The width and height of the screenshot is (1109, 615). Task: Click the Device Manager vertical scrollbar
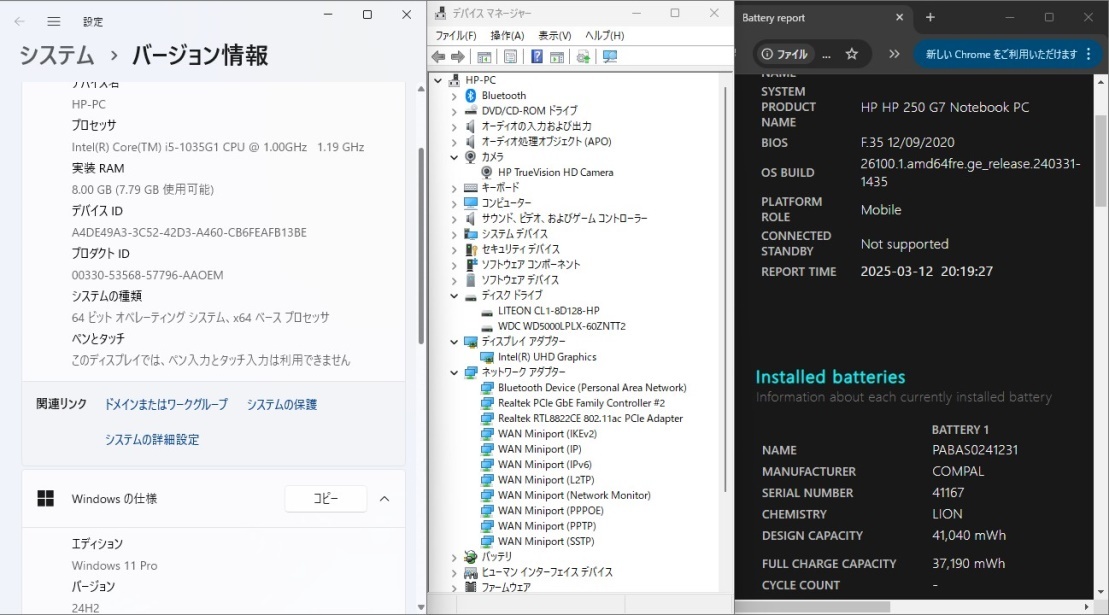tap(726, 290)
